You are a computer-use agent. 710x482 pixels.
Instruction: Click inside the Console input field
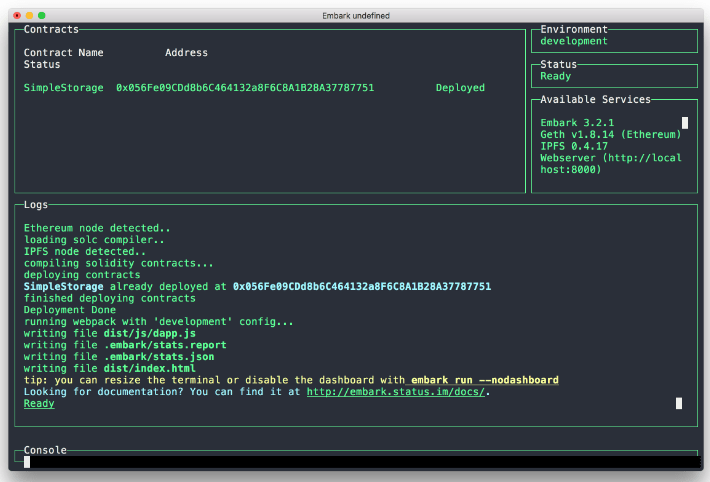pyautogui.click(x=360, y=462)
